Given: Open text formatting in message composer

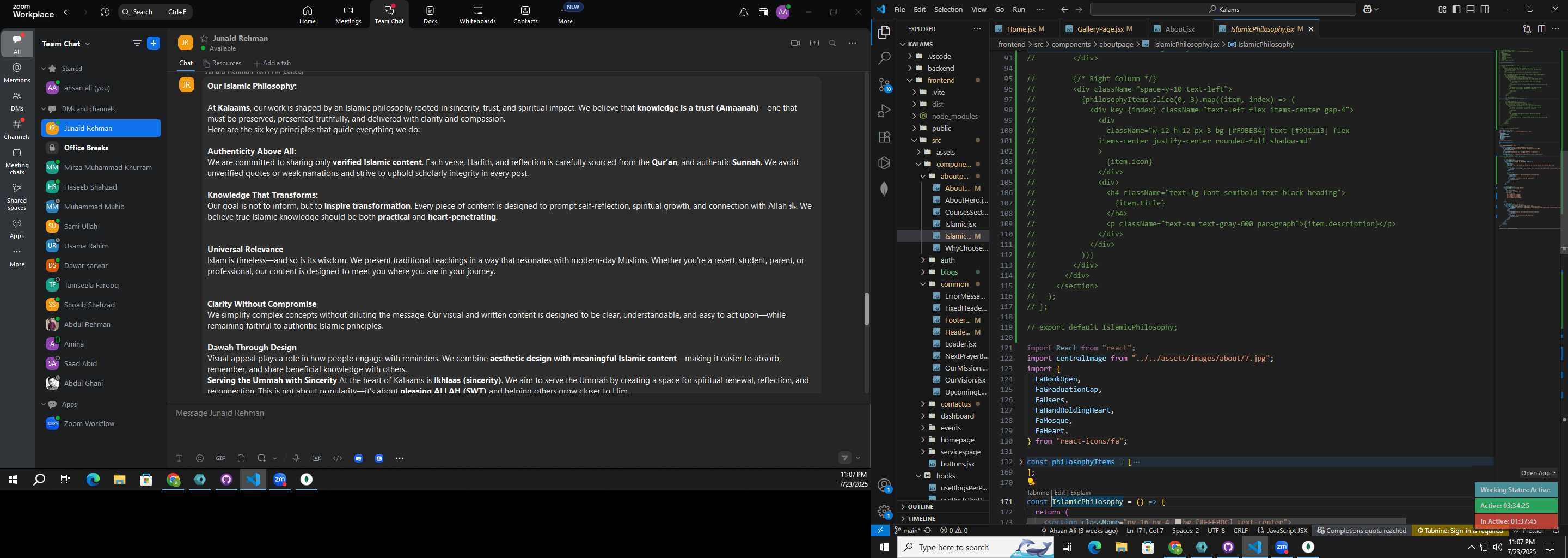Looking at the screenshot, I should [179, 458].
